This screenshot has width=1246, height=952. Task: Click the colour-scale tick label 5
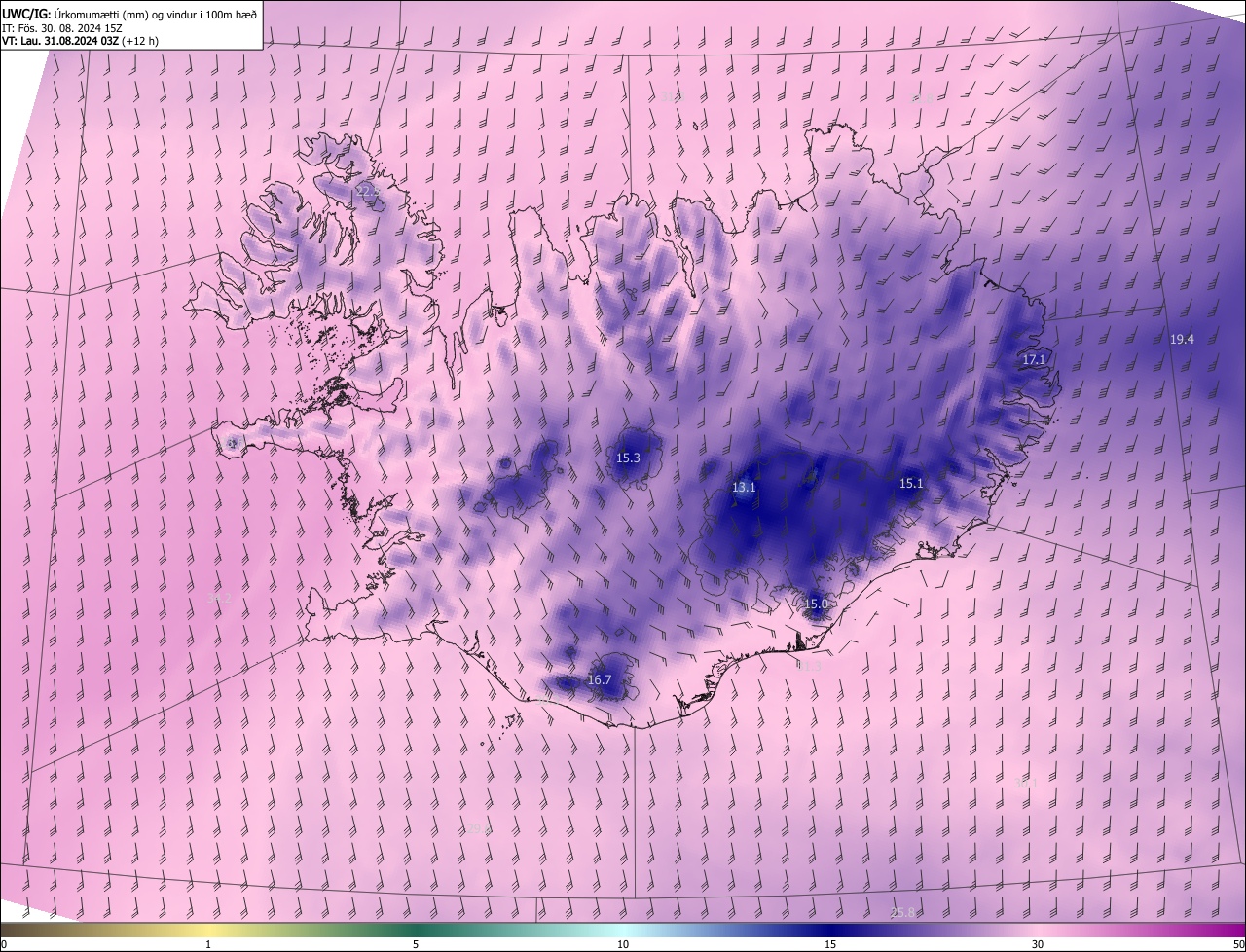tap(416, 945)
